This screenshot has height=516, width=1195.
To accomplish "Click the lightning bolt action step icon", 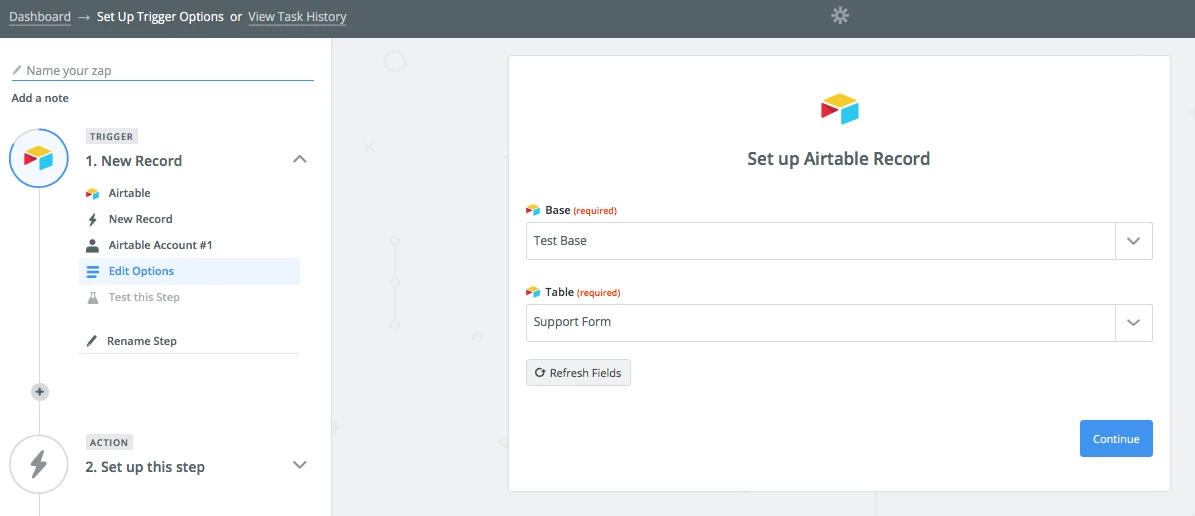I will (38, 464).
